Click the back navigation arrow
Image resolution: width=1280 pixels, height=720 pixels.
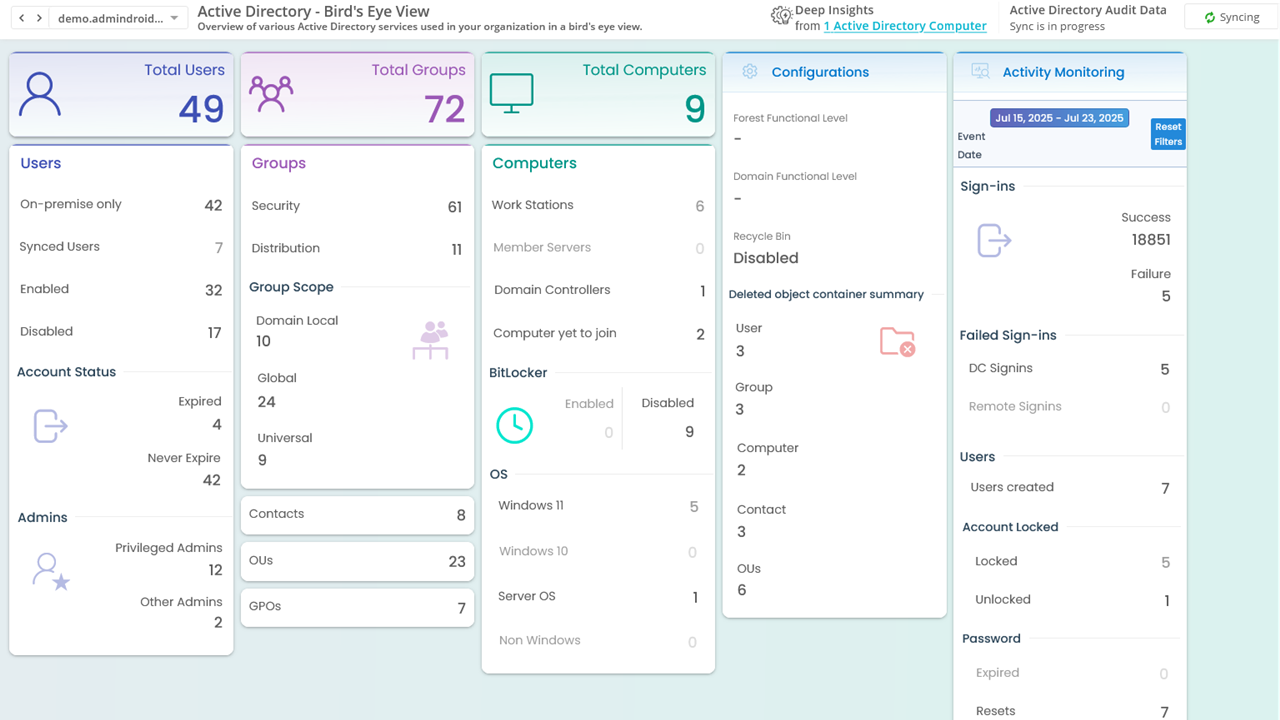click(x=19, y=17)
